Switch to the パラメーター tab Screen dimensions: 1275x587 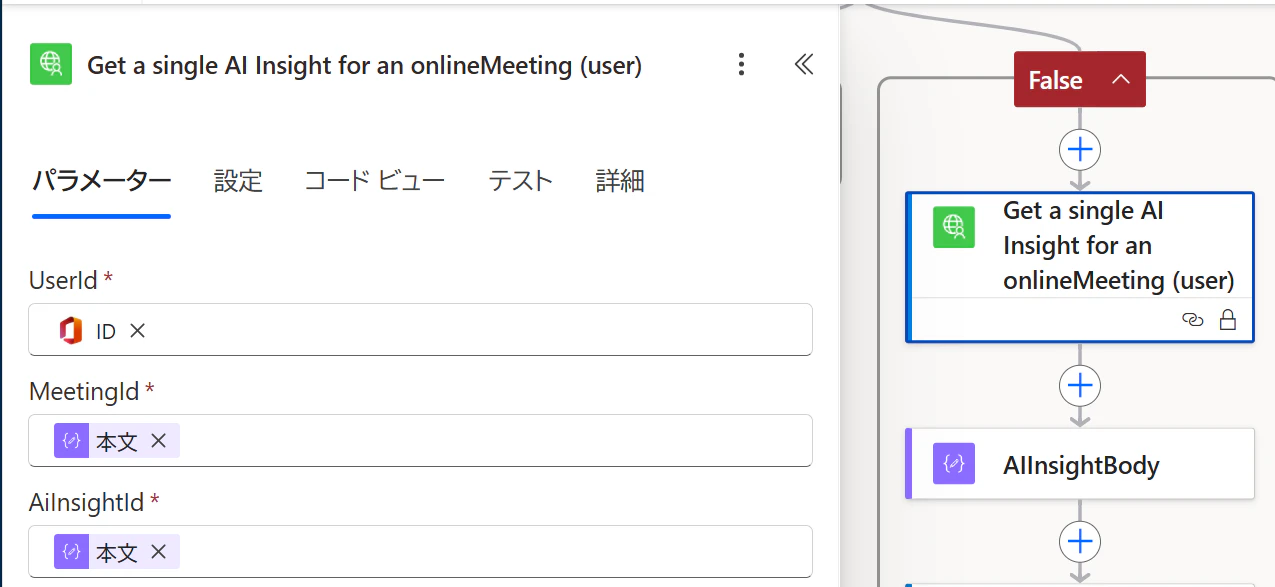pyautogui.click(x=102, y=181)
